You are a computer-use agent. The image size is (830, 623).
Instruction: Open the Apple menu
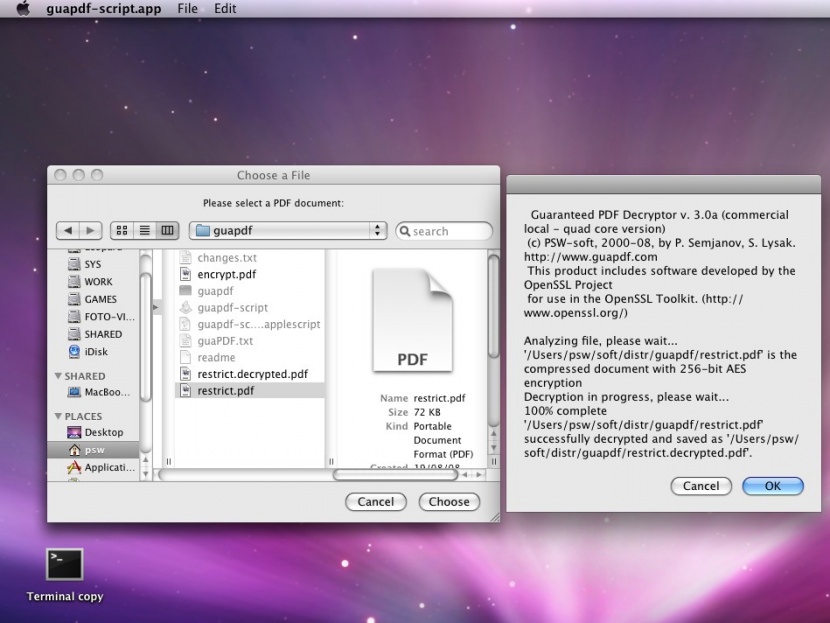tap(23, 8)
